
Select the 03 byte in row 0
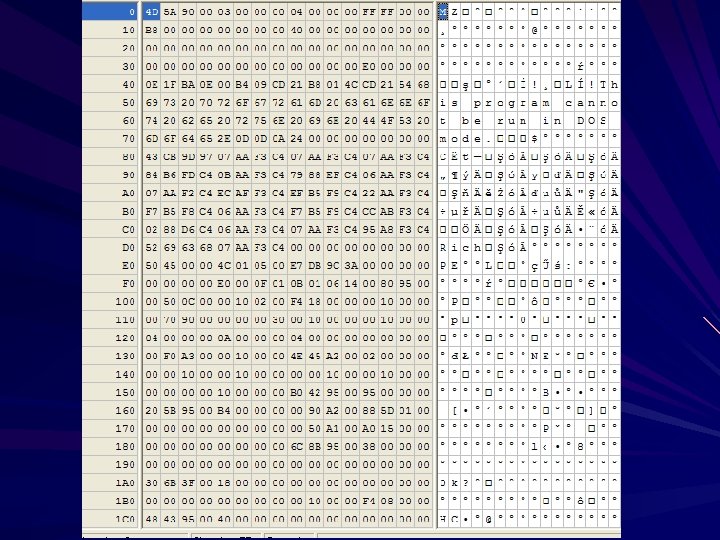click(224, 12)
